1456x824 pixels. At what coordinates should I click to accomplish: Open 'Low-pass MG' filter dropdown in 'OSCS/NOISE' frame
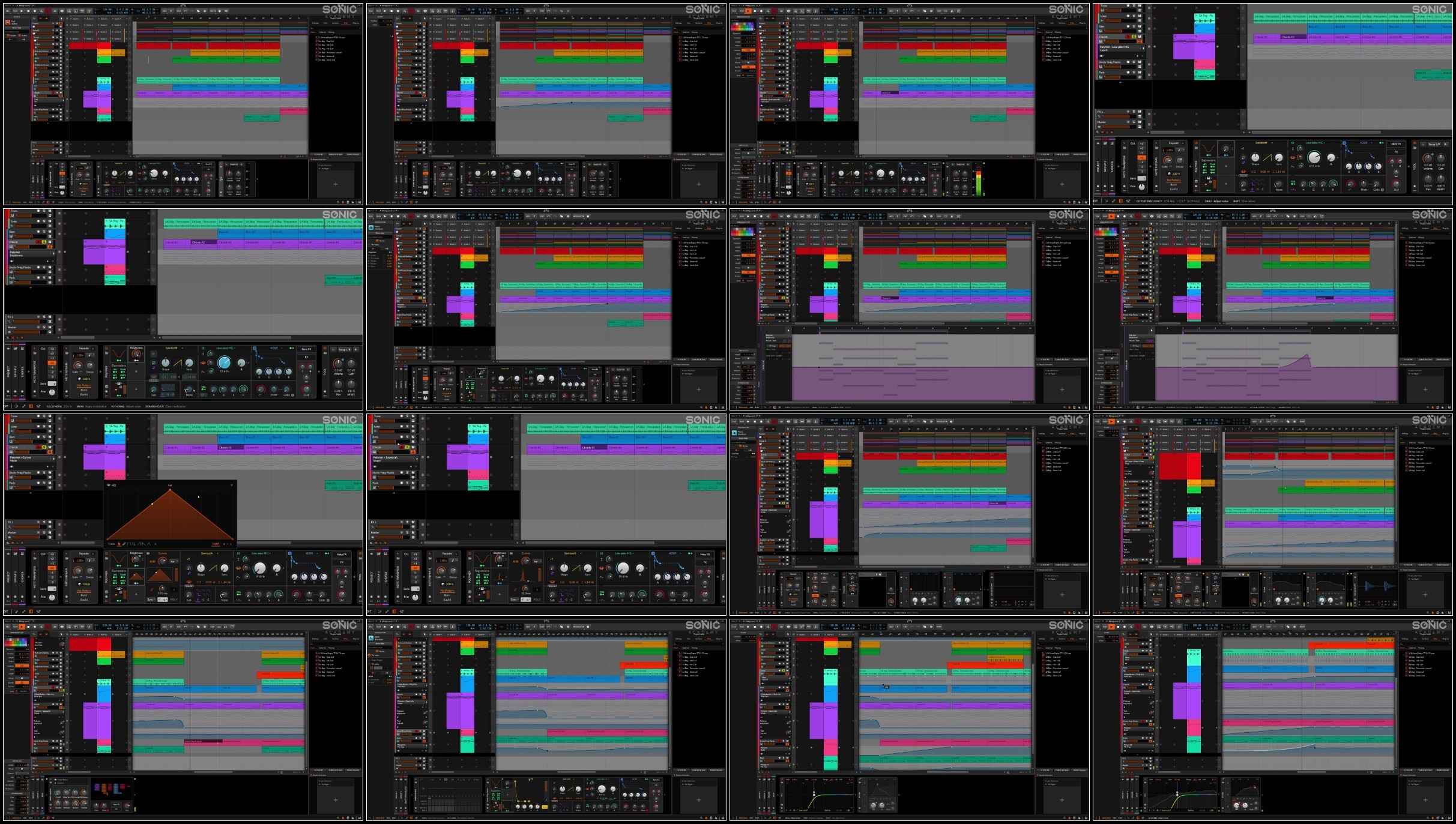(226, 348)
